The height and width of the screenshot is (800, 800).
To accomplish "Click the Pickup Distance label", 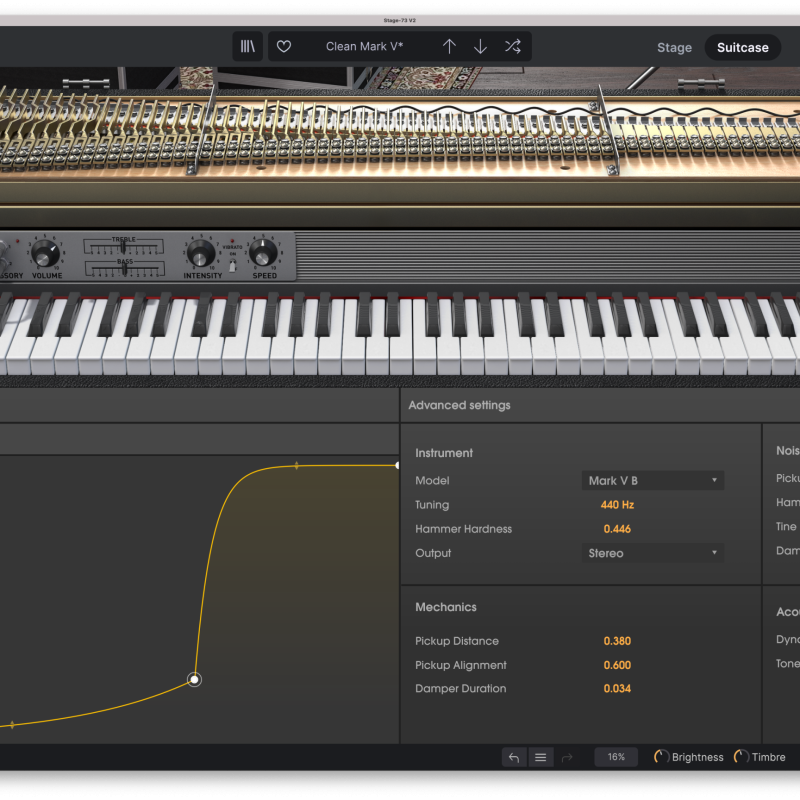I will (457, 641).
